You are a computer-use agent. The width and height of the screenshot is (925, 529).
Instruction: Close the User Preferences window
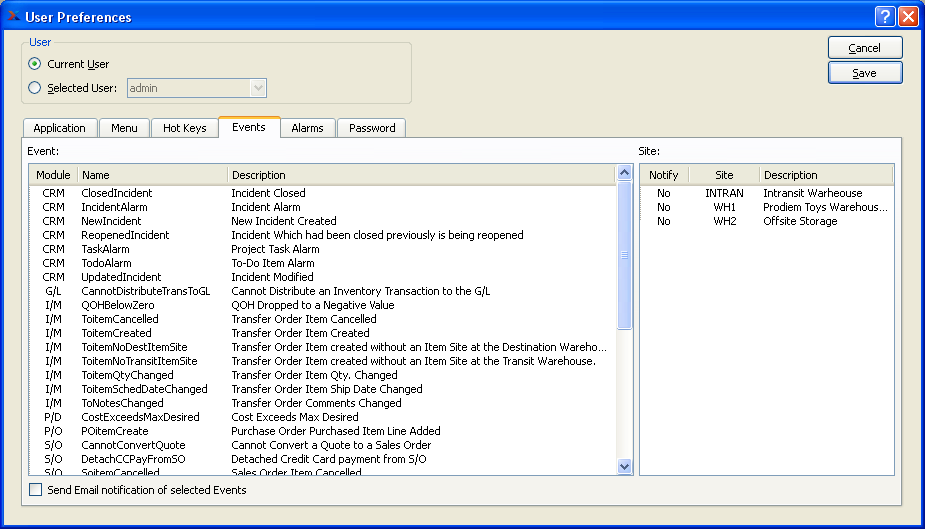[908, 17]
